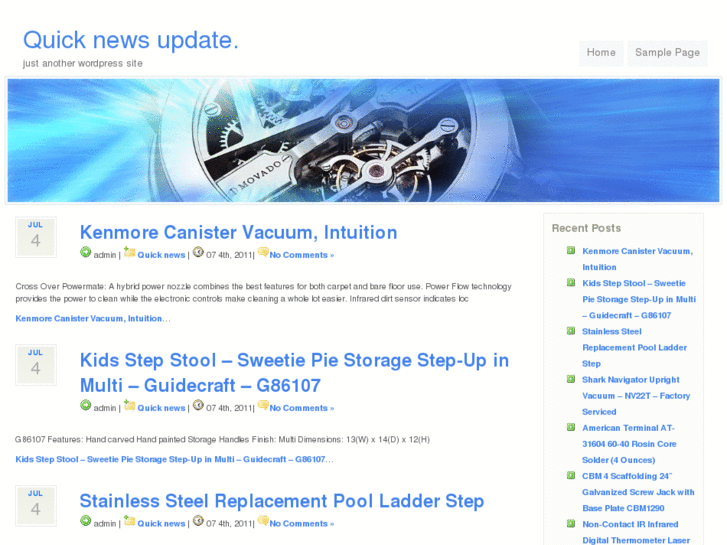
Task: Click the JUL 4 date badge beside Kids Step Stool post
Action: tap(36, 365)
